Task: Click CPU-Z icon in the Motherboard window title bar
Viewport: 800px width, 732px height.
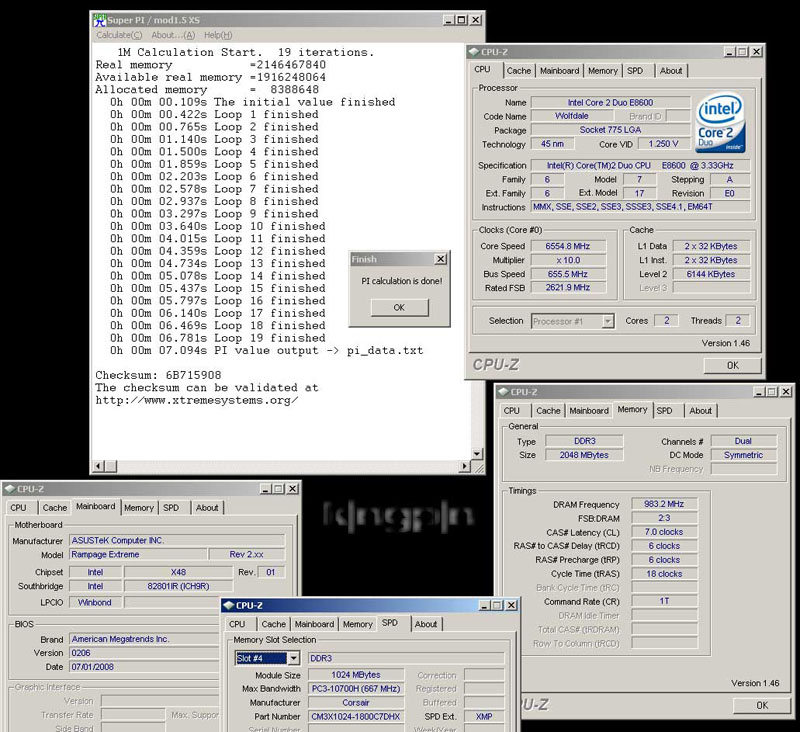Action: [10, 489]
